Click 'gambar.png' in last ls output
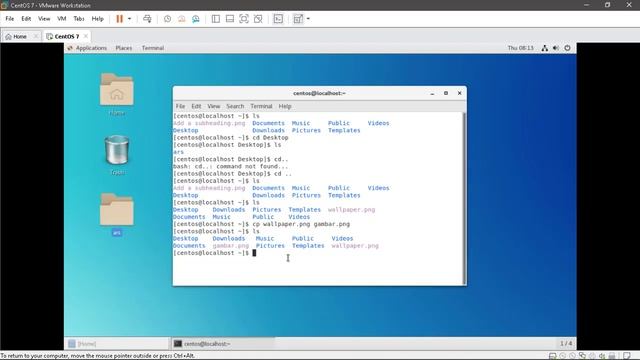 [x=231, y=246]
